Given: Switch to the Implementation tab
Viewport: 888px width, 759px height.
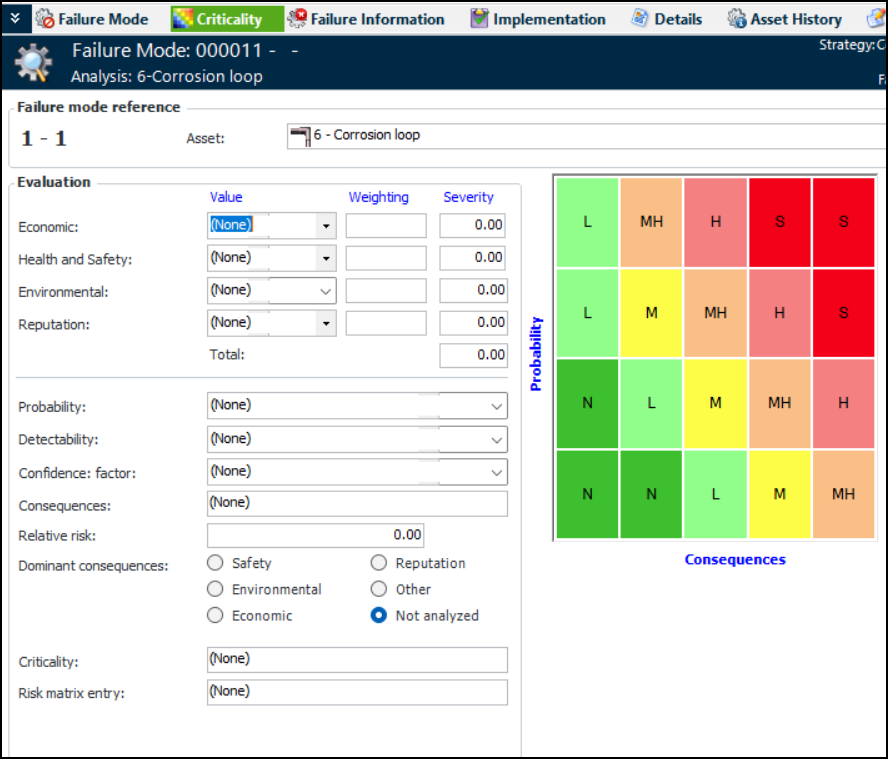Looking at the screenshot, I should 549,19.
